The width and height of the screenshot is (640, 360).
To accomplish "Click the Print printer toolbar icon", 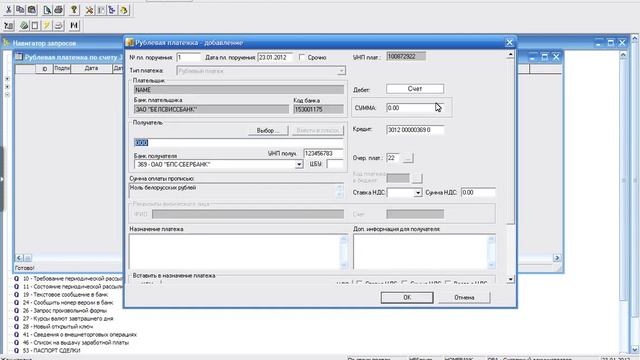I will [59, 9].
